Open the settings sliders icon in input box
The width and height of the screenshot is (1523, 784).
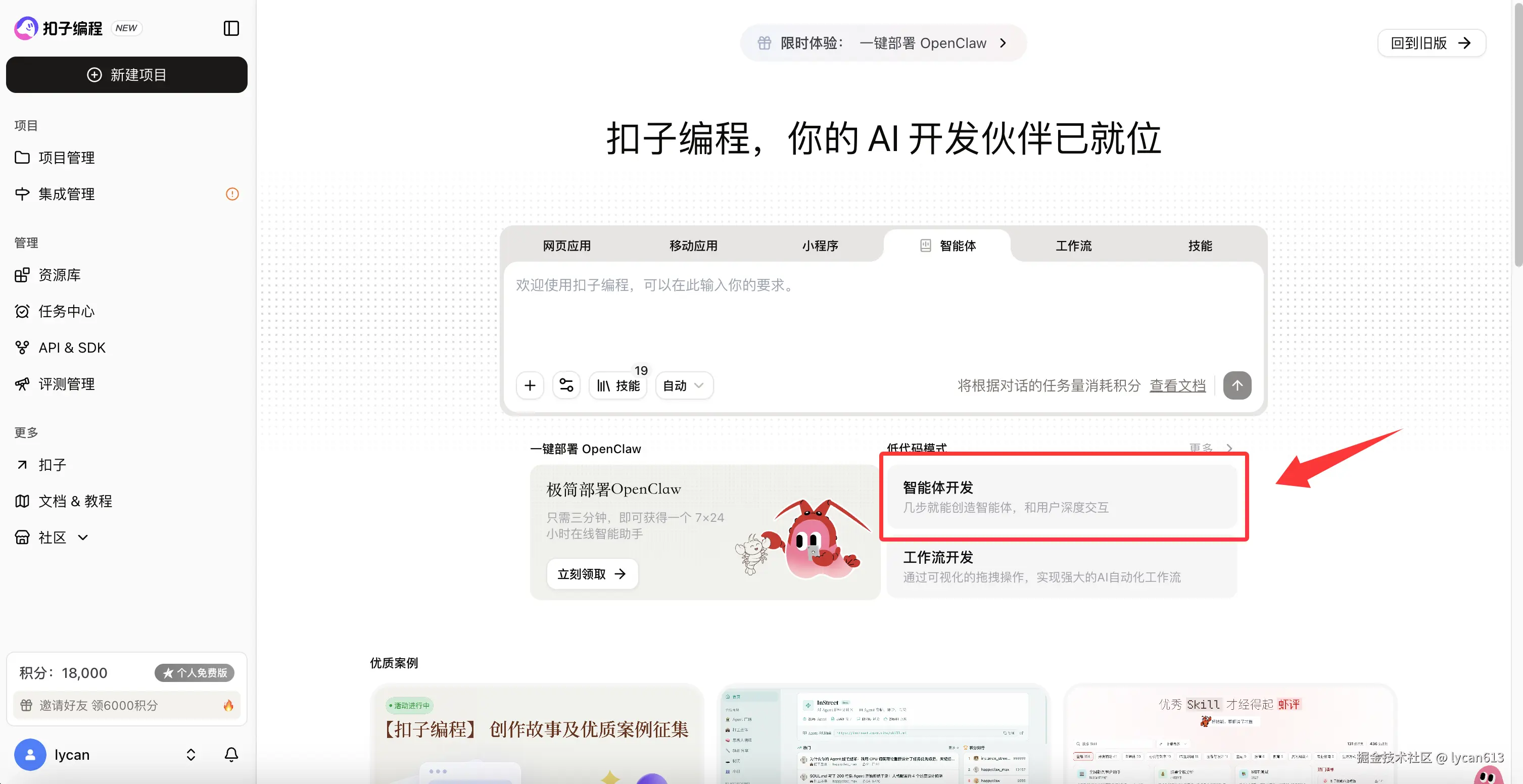click(x=566, y=385)
